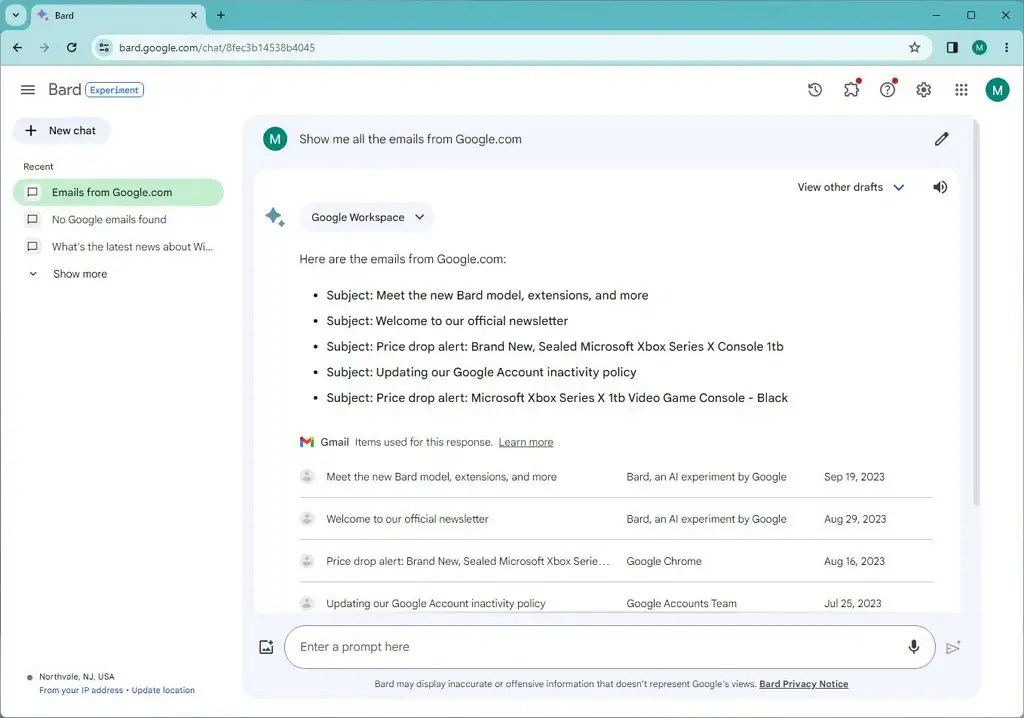Image resolution: width=1024 pixels, height=718 pixels.
Task: Open Bard conversation history
Action: point(814,89)
